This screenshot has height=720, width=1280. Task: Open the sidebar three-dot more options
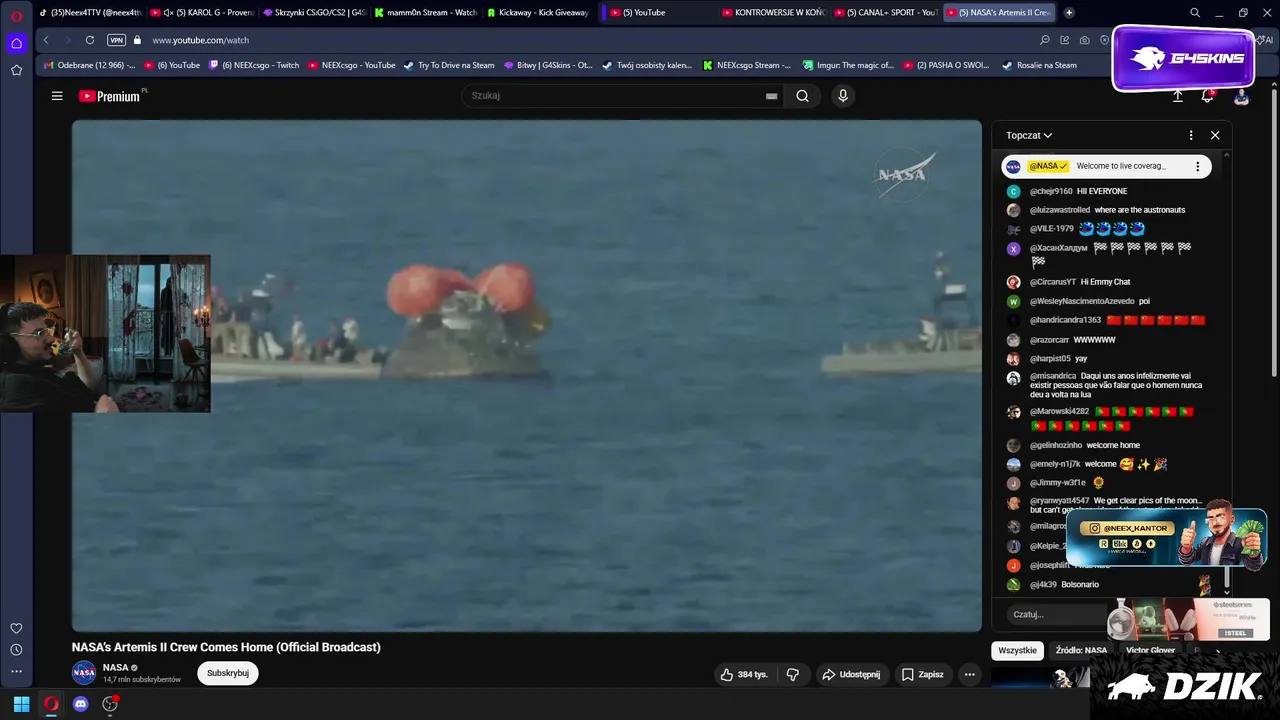[16, 671]
